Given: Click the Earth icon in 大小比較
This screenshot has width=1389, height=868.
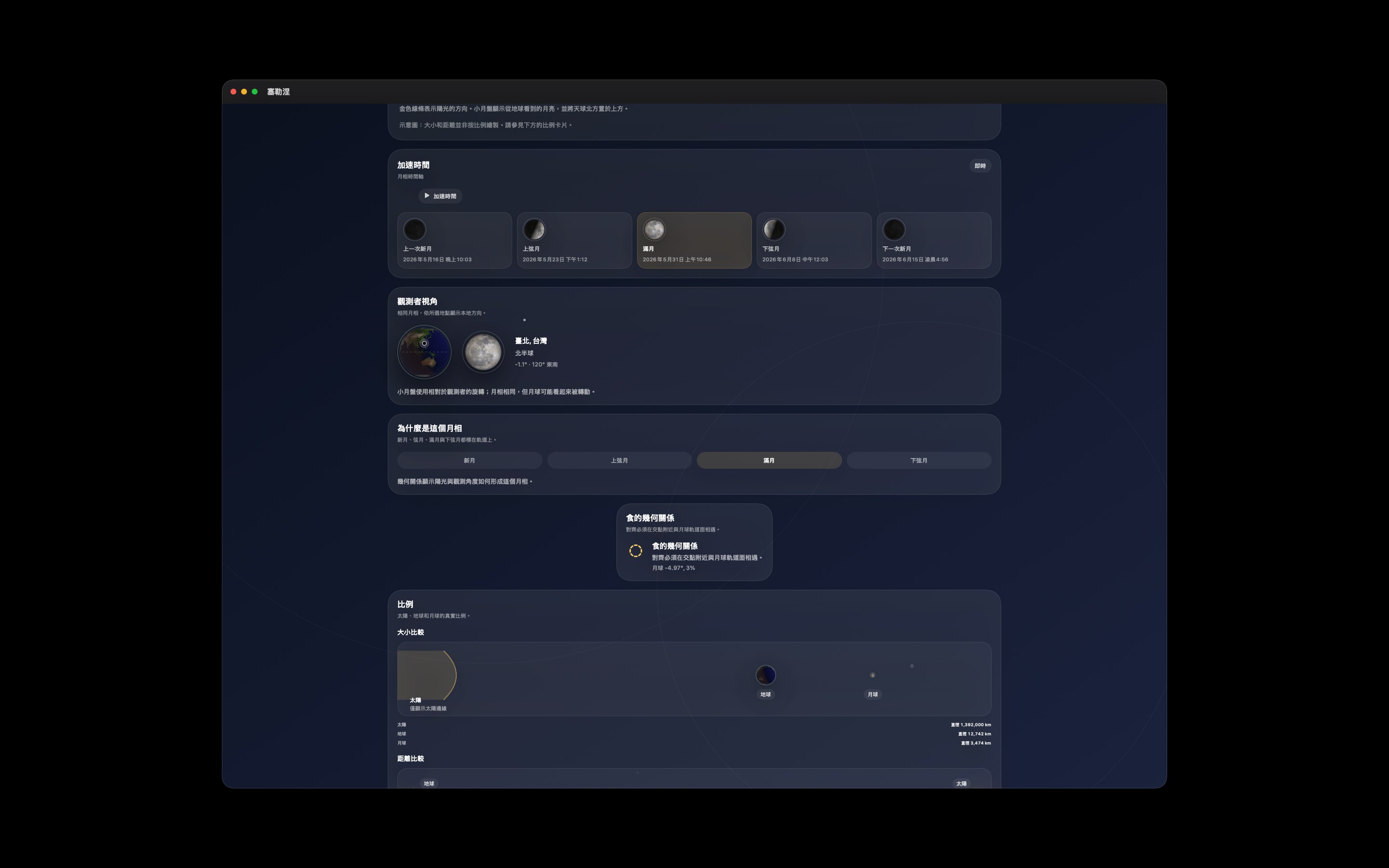Looking at the screenshot, I should tap(766, 675).
